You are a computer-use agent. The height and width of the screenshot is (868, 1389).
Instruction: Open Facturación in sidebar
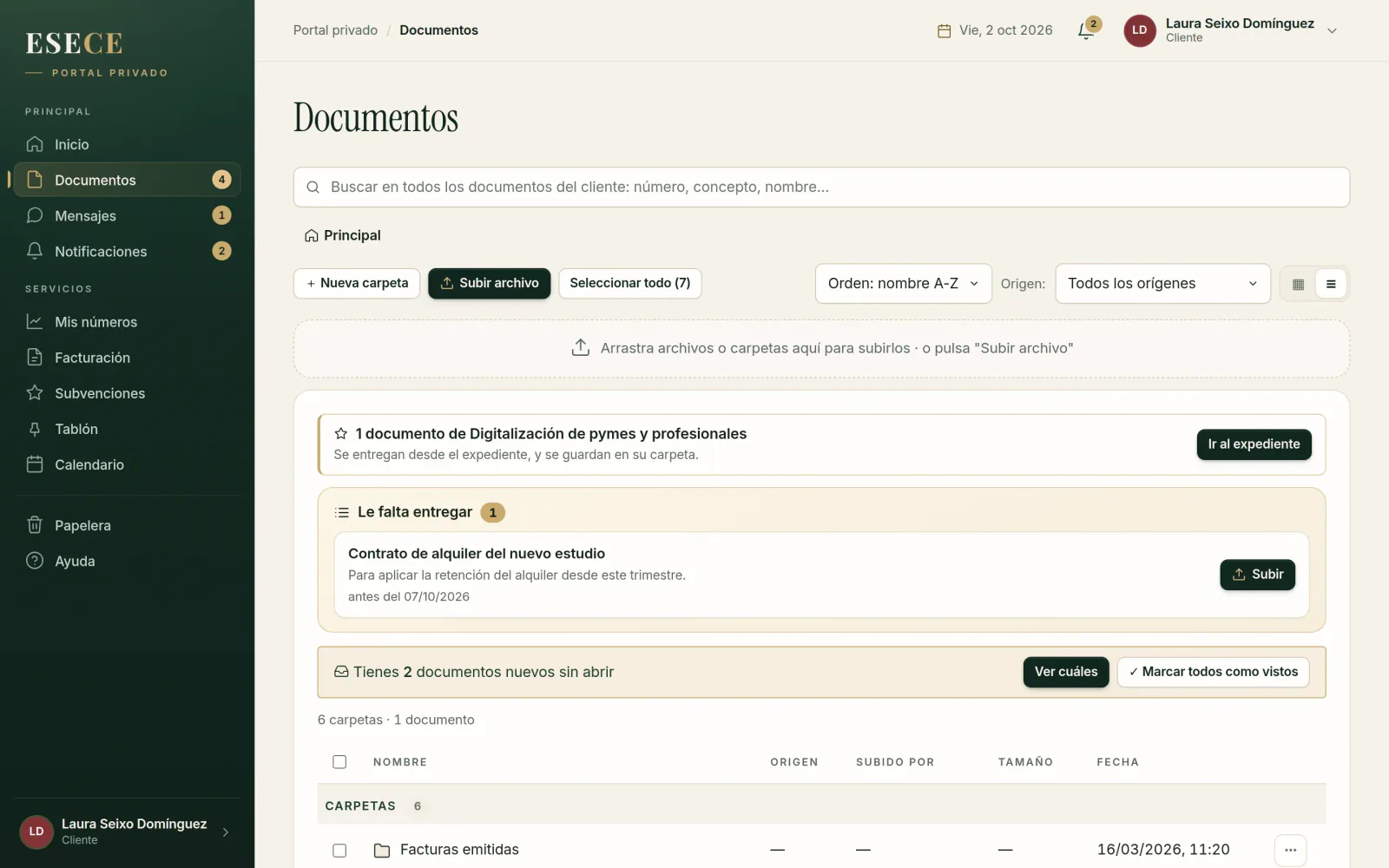point(127,357)
